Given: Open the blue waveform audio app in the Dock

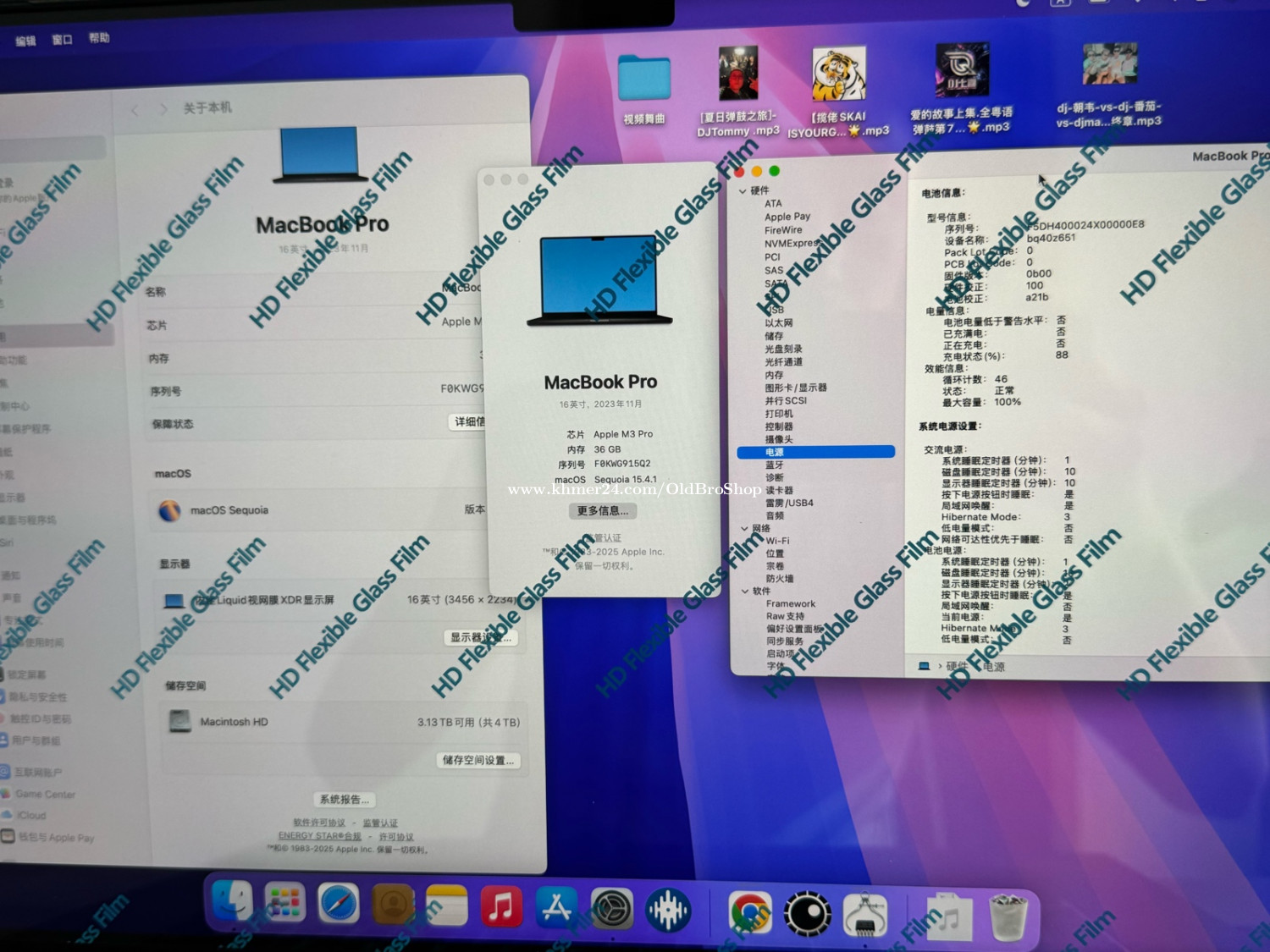Looking at the screenshot, I should pos(668,911).
